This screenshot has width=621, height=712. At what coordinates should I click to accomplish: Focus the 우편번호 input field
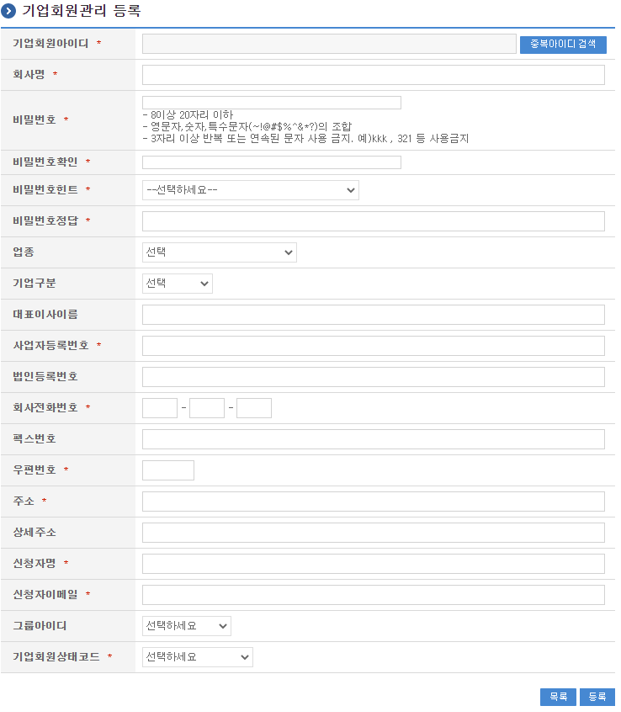(168, 470)
